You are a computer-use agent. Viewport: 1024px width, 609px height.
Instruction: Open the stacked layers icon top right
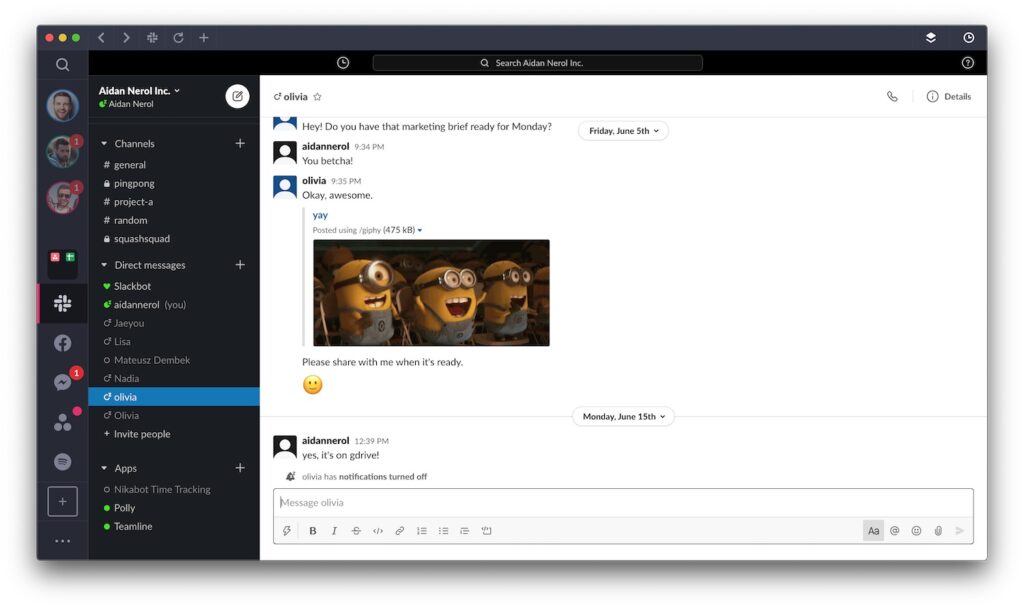click(x=931, y=38)
